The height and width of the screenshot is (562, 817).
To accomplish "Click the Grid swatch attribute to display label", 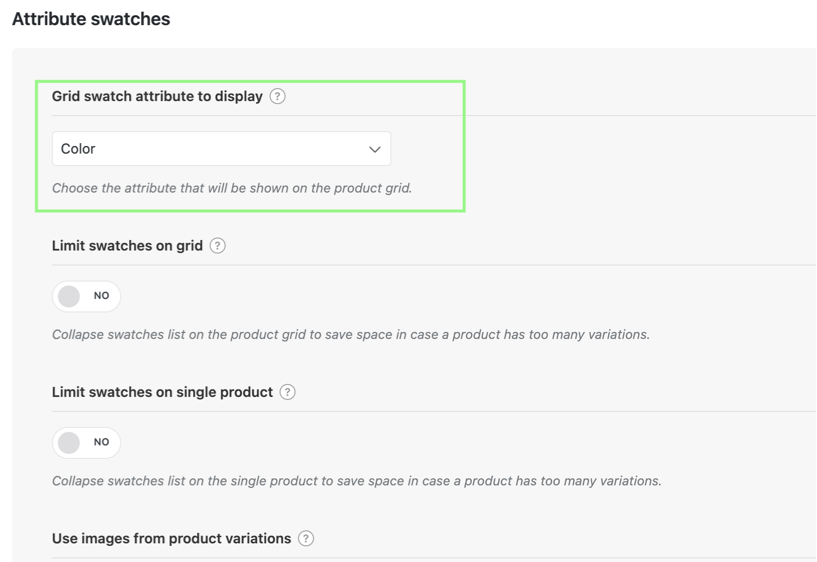I will coord(157,96).
